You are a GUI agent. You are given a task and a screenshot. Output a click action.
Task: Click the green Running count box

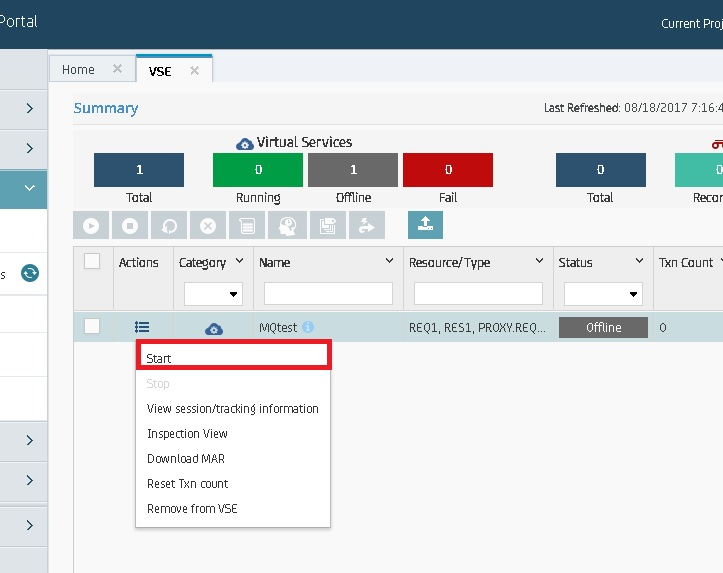(x=258, y=170)
